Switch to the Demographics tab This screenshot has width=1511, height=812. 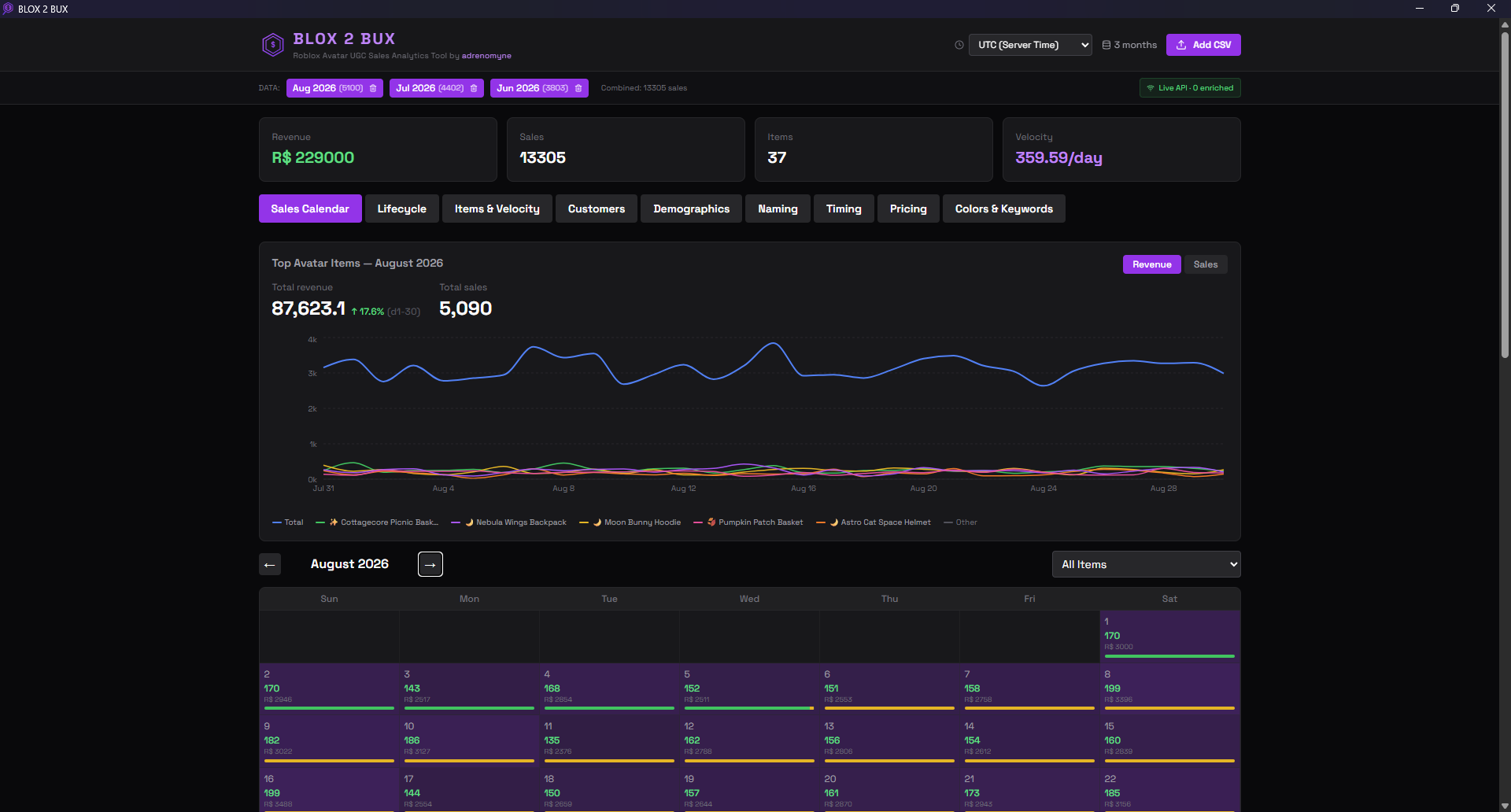pos(691,209)
